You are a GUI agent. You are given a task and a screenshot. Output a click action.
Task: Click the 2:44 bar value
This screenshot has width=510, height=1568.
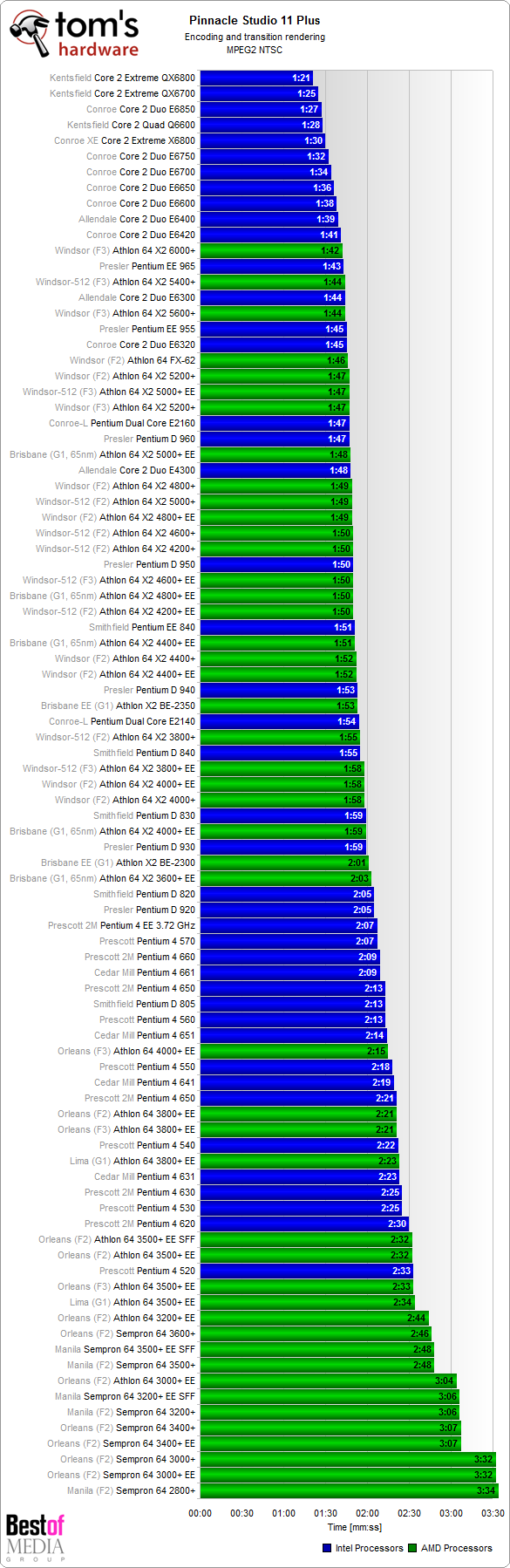pyautogui.click(x=417, y=1318)
